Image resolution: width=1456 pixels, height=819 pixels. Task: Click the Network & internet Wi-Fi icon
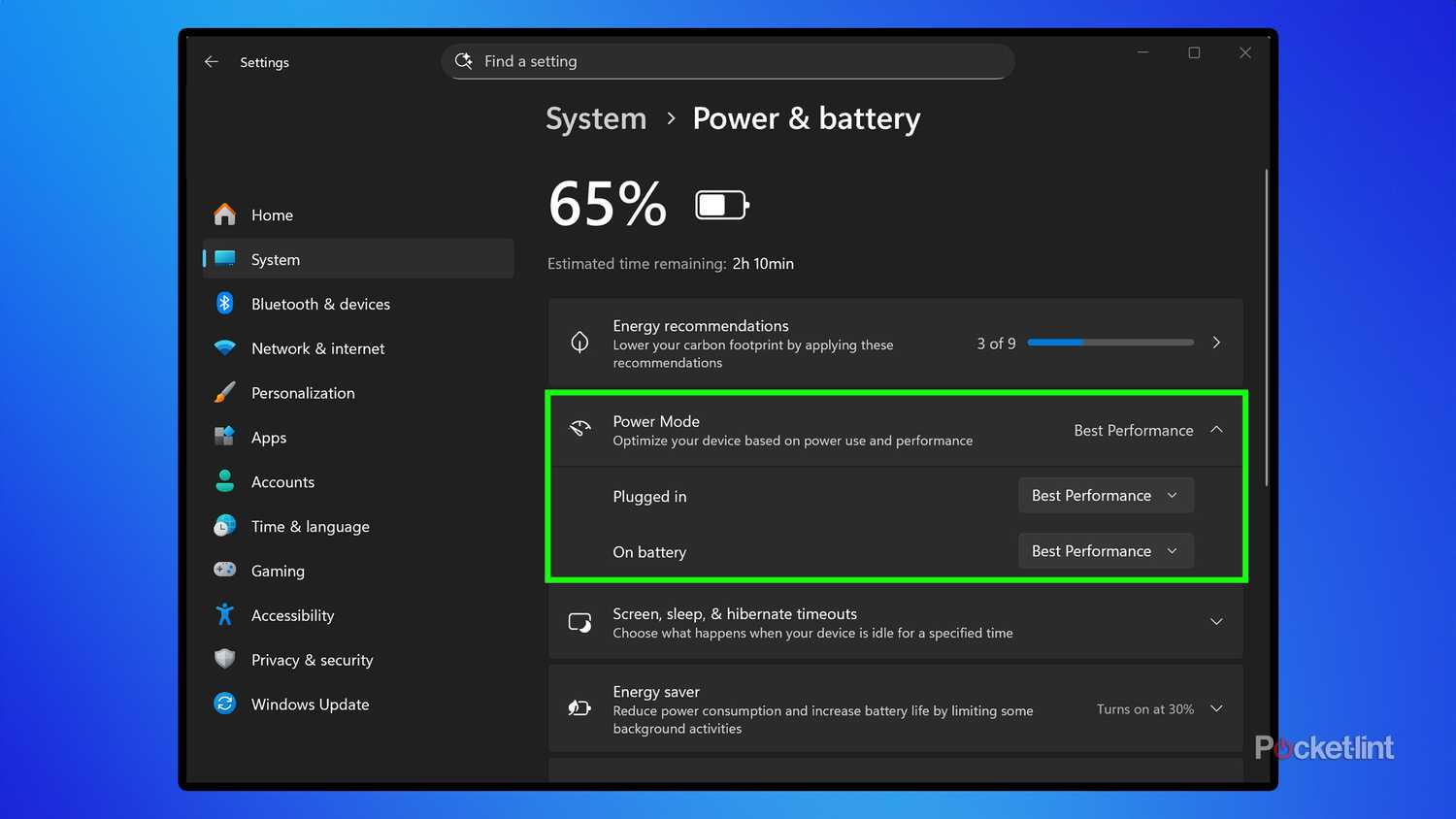click(224, 348)
